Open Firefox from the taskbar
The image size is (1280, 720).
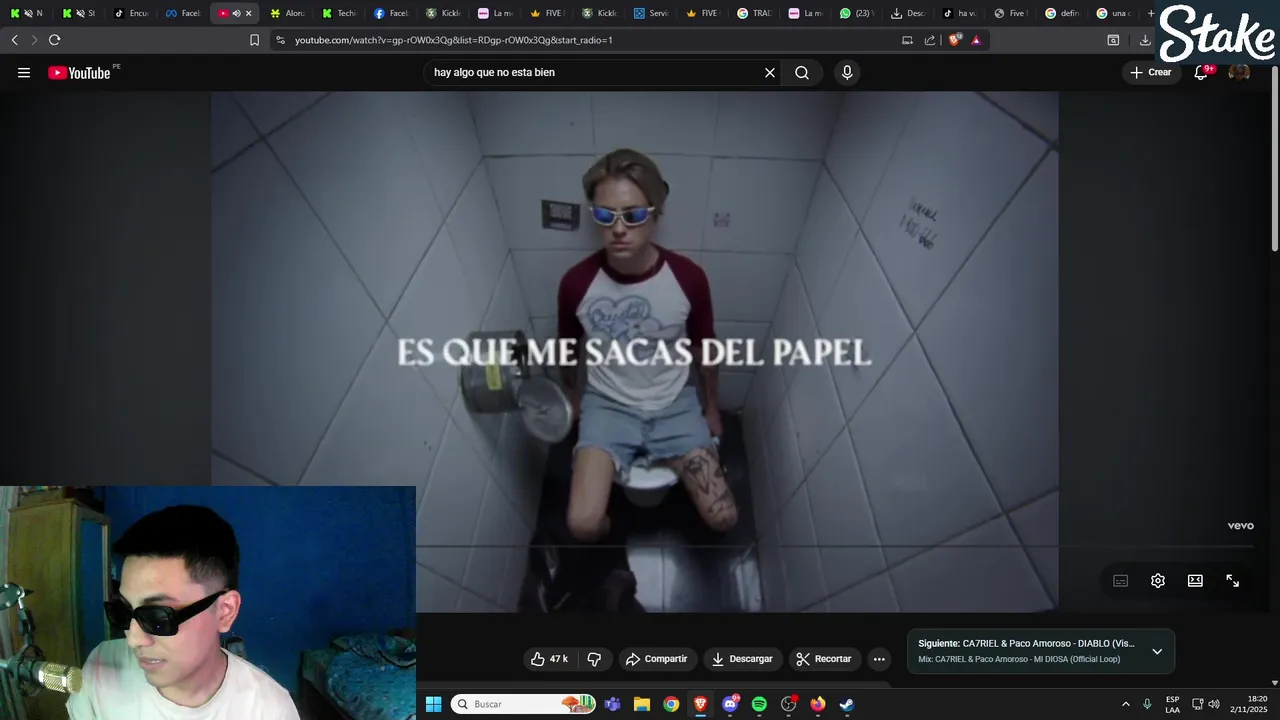[x=818, y=704]
